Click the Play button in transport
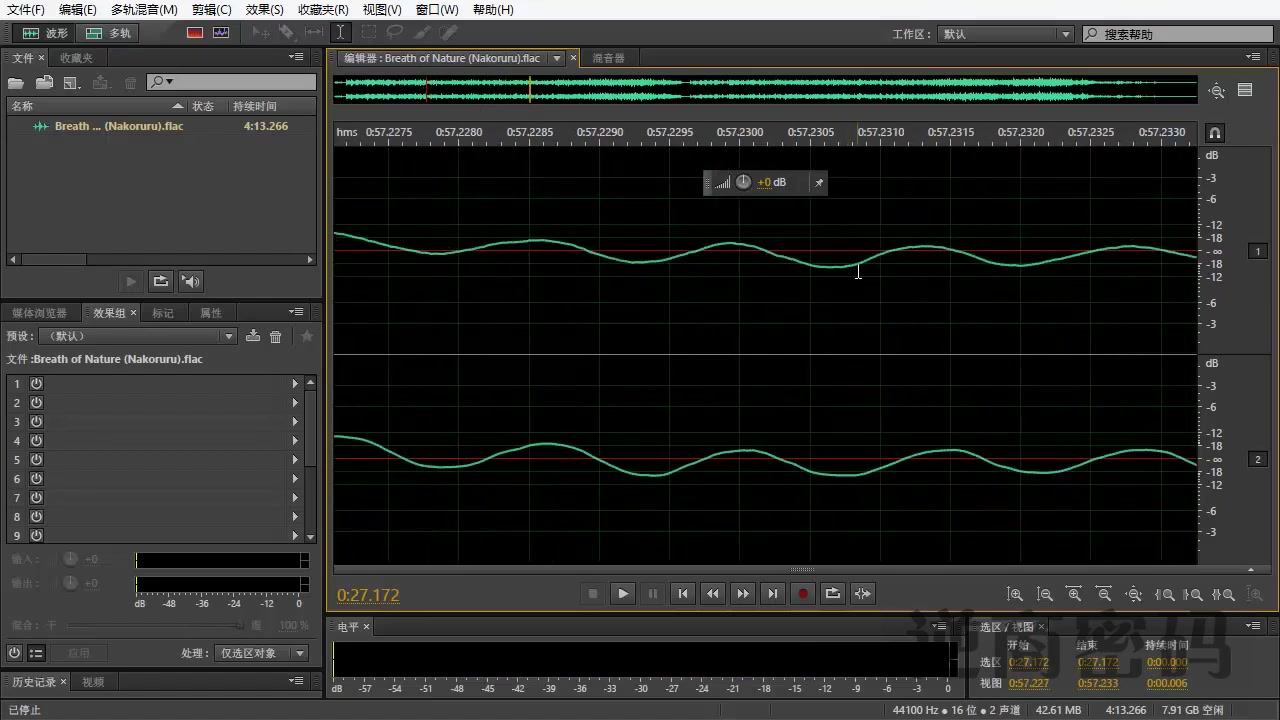 tap(622, 593)
